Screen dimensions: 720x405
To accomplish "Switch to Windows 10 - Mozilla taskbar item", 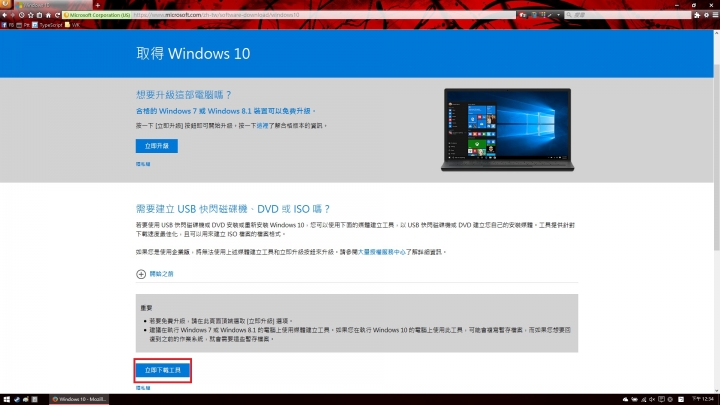I will tap(79, 399).
